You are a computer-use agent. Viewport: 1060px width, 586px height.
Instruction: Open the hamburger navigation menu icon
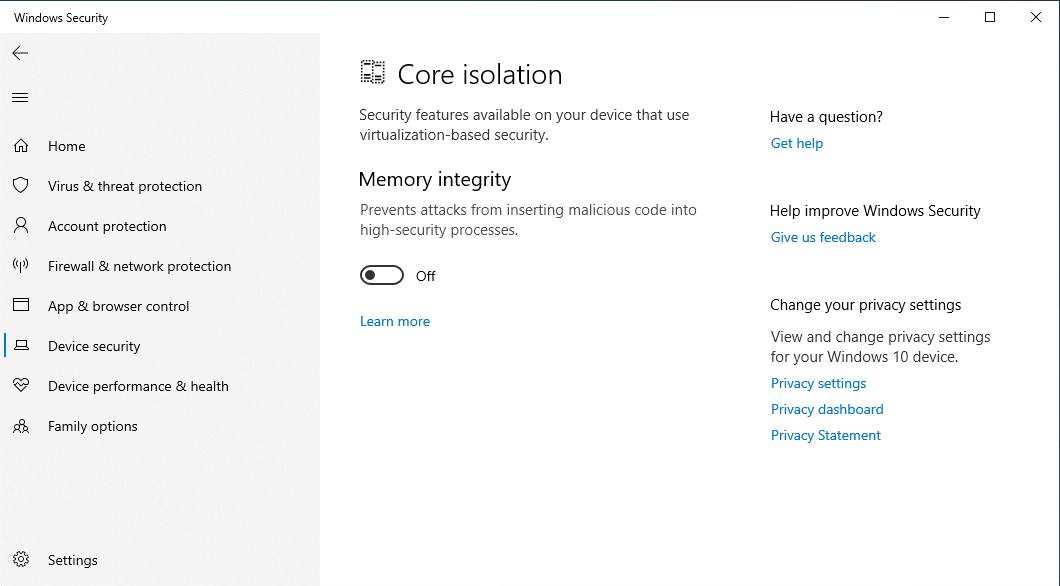(x=20, y=98)
